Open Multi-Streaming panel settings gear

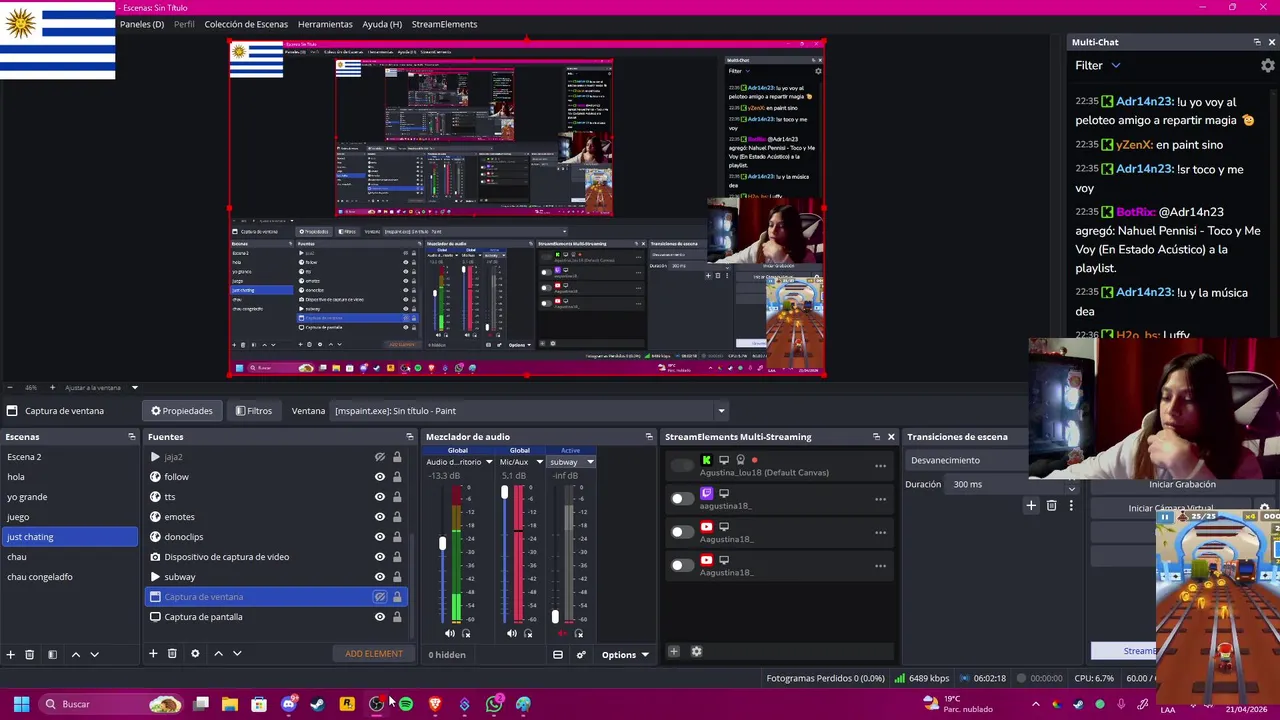pyautogui.click(x=696, y=651)
